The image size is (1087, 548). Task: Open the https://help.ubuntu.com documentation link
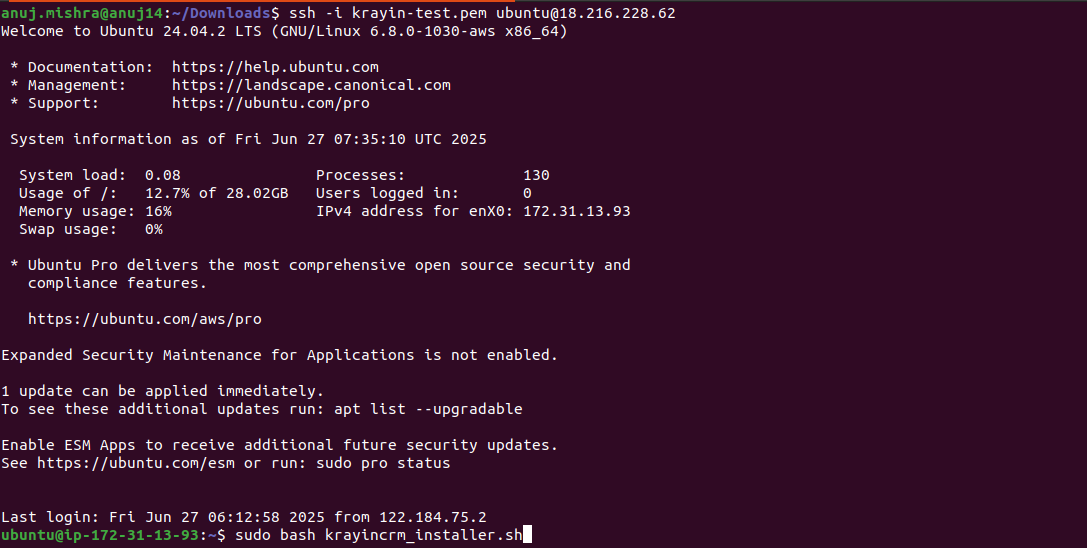275,67
